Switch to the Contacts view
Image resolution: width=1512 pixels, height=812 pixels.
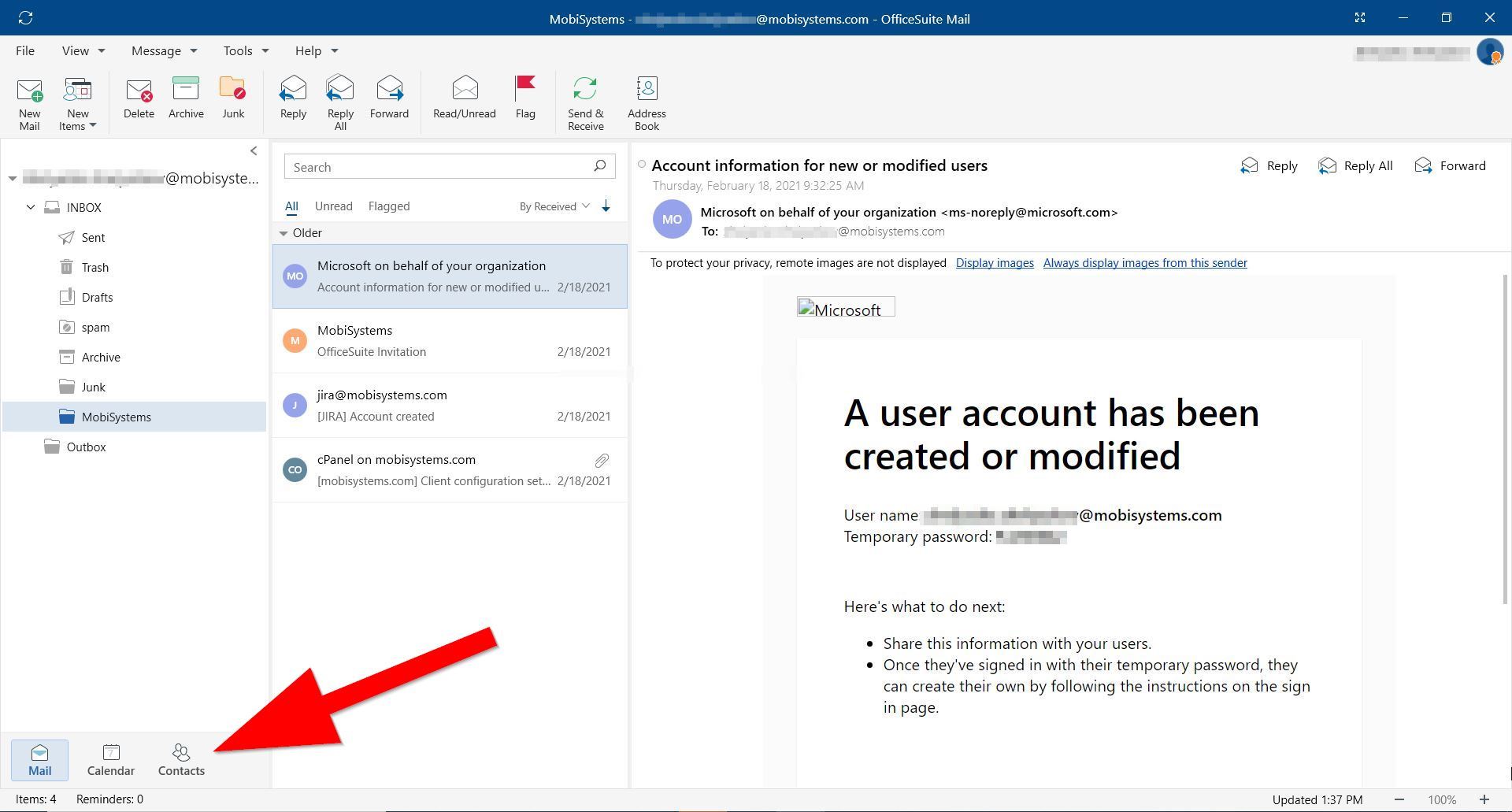[x=180, y=758]
